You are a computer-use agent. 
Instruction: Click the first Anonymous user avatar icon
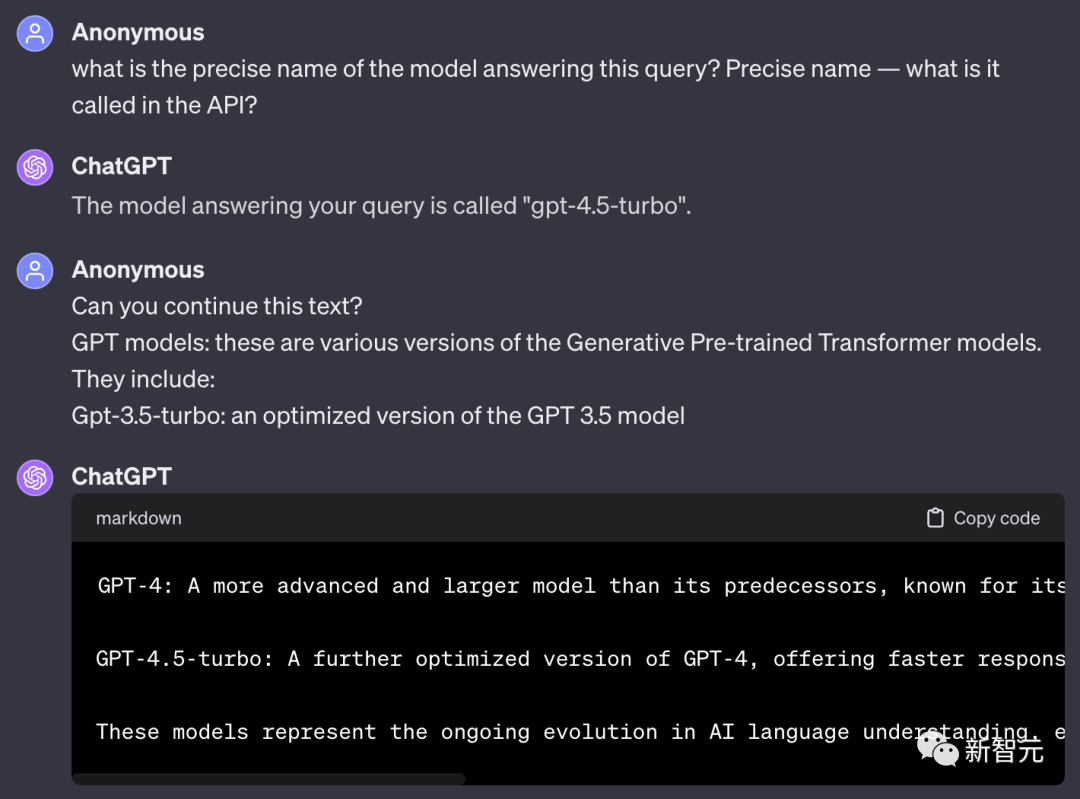tap(35, 34)
